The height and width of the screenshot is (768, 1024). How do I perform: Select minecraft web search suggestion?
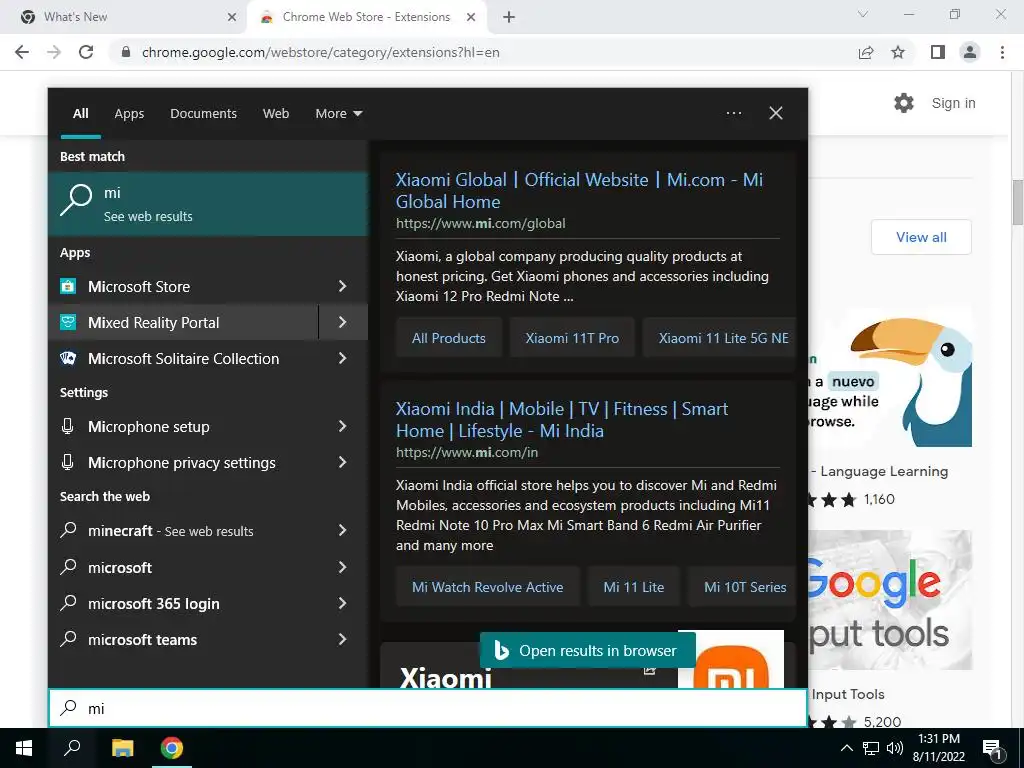[183, 530]
